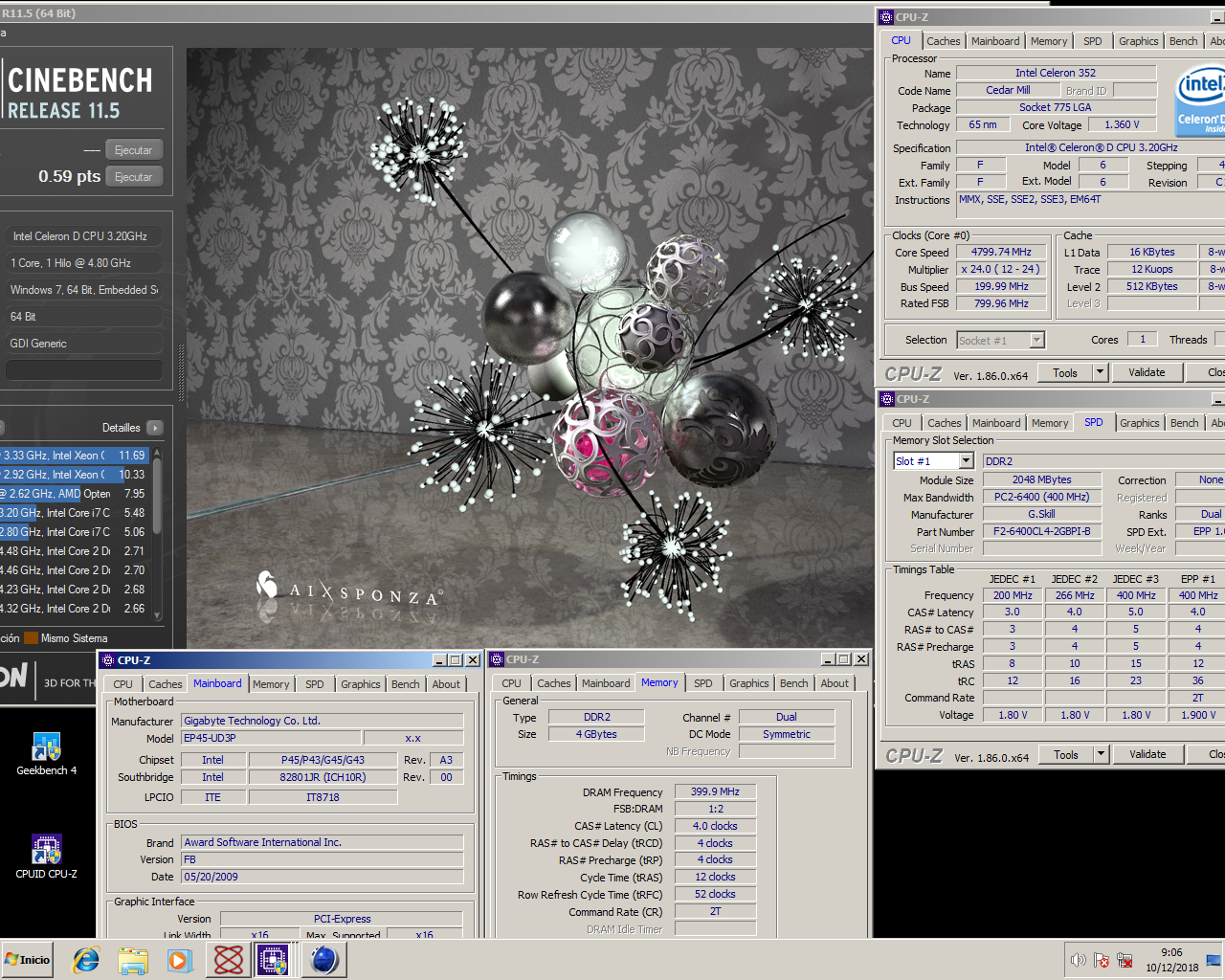Screen dimensions: 1225x980
Task: Click the Windows 7, 64 Bit OS field
Action: click(84, 290)
